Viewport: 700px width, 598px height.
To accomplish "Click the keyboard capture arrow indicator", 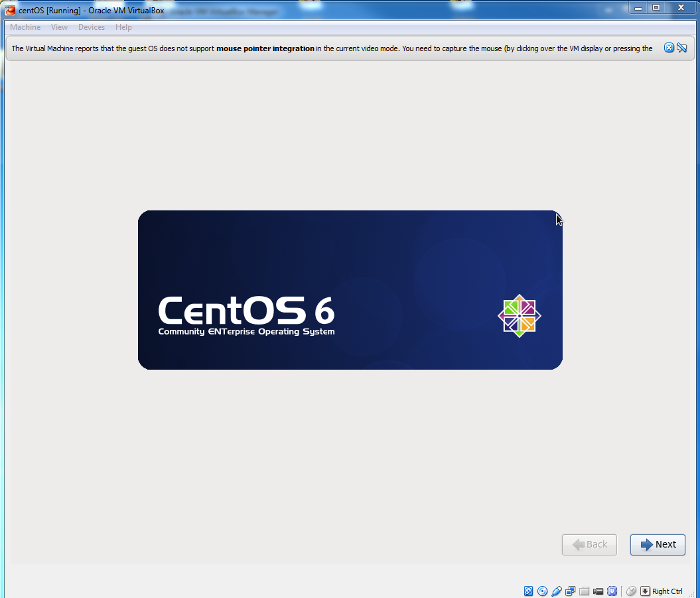I will pos(645,591).
